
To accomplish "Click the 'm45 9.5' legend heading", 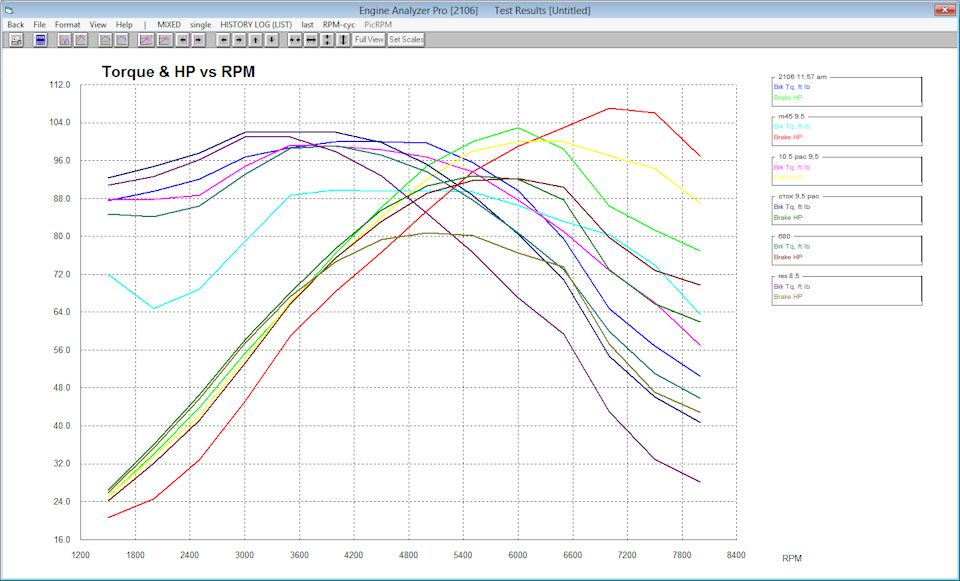I will point(792,116).
